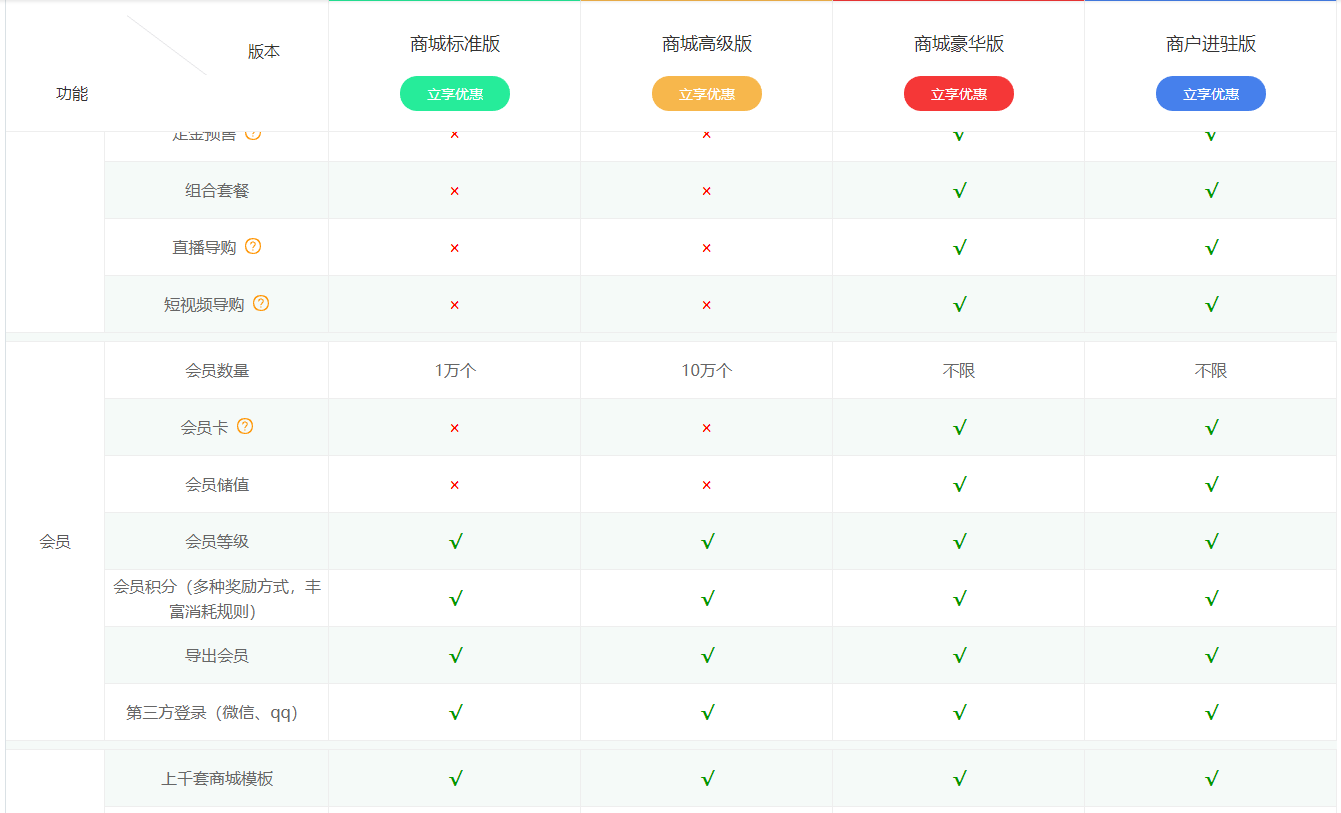Click the 会员卡 row label
The height and width of the screenshot is (813, 1341).
pyautogui.click(x=204, y=428)
